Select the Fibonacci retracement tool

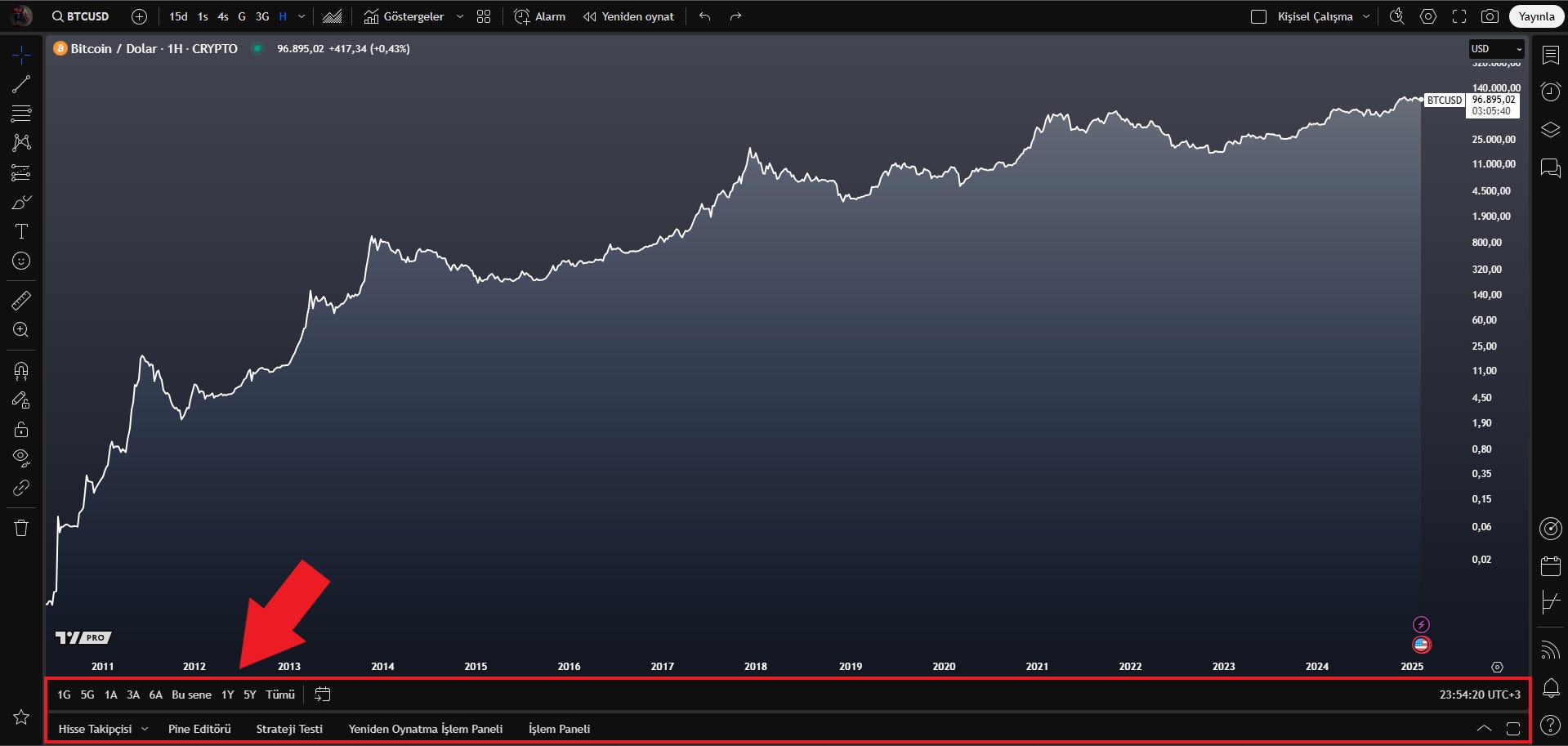pyautogui.click(x=21, y=113)
